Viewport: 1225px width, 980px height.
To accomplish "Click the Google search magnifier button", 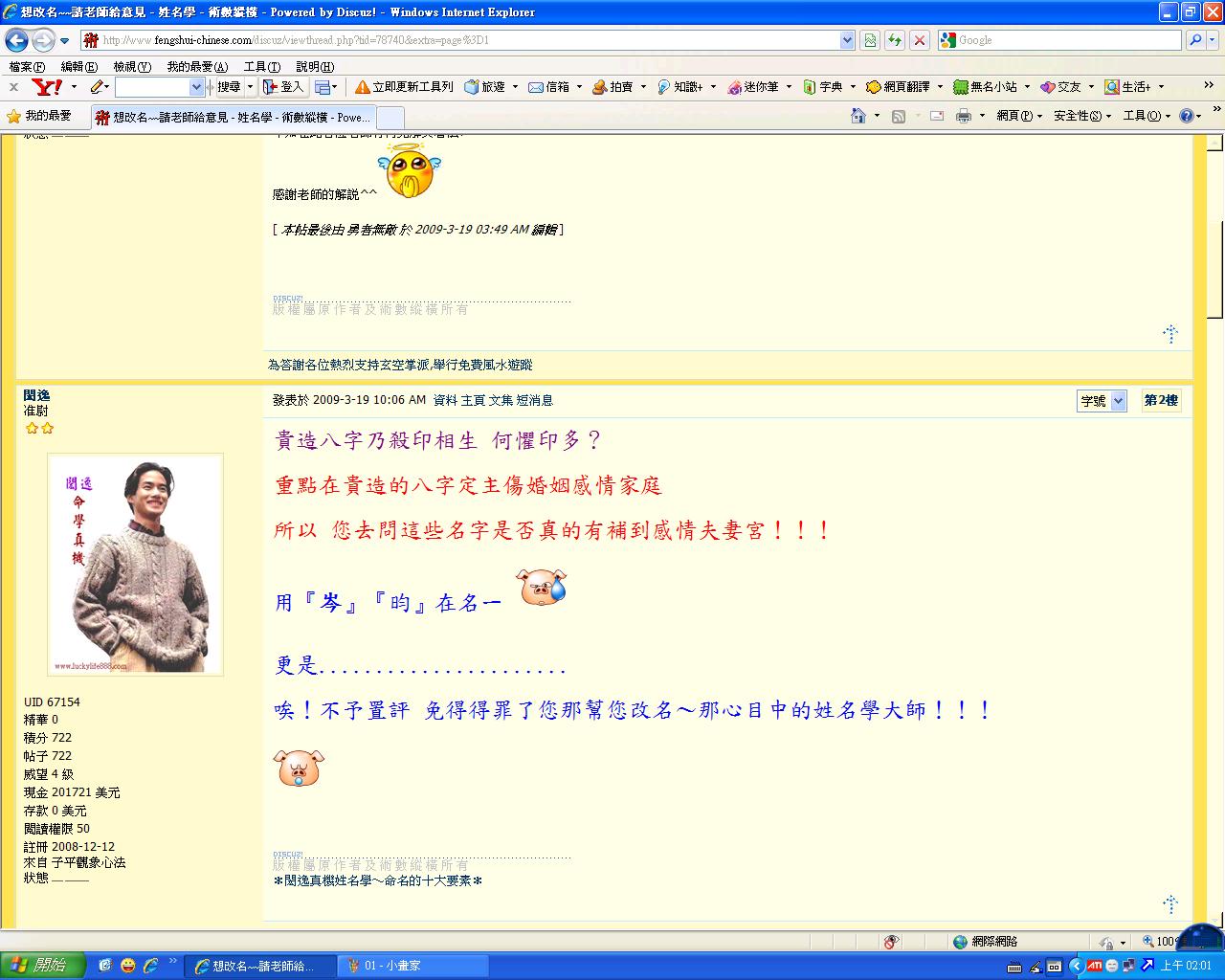I will click(1195, 40).
